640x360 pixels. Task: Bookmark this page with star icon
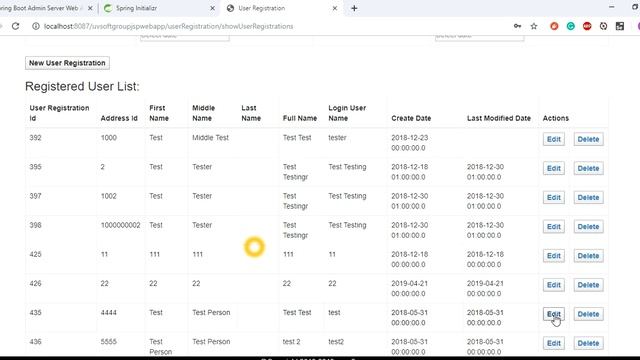click(x=534, y=26)
